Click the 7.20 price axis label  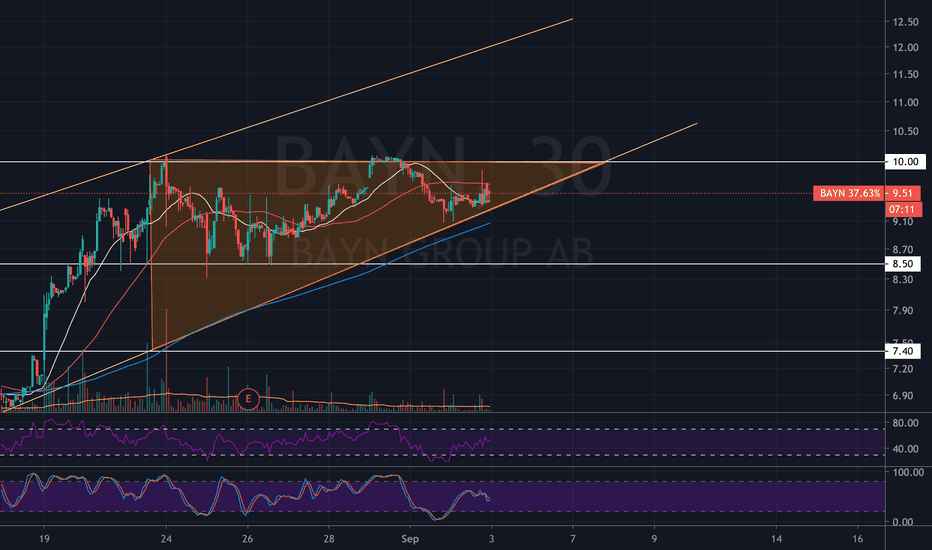[902, 369]
